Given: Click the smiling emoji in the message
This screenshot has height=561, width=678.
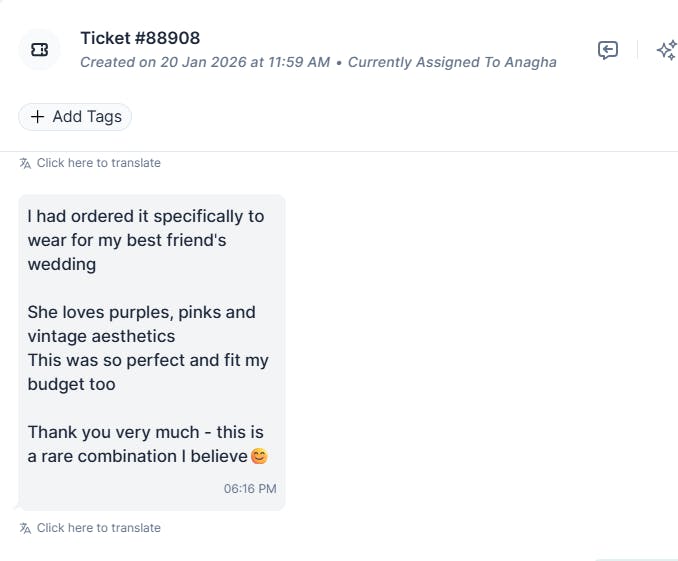Looking at the screenshot, I should click(x=259, y=457).
